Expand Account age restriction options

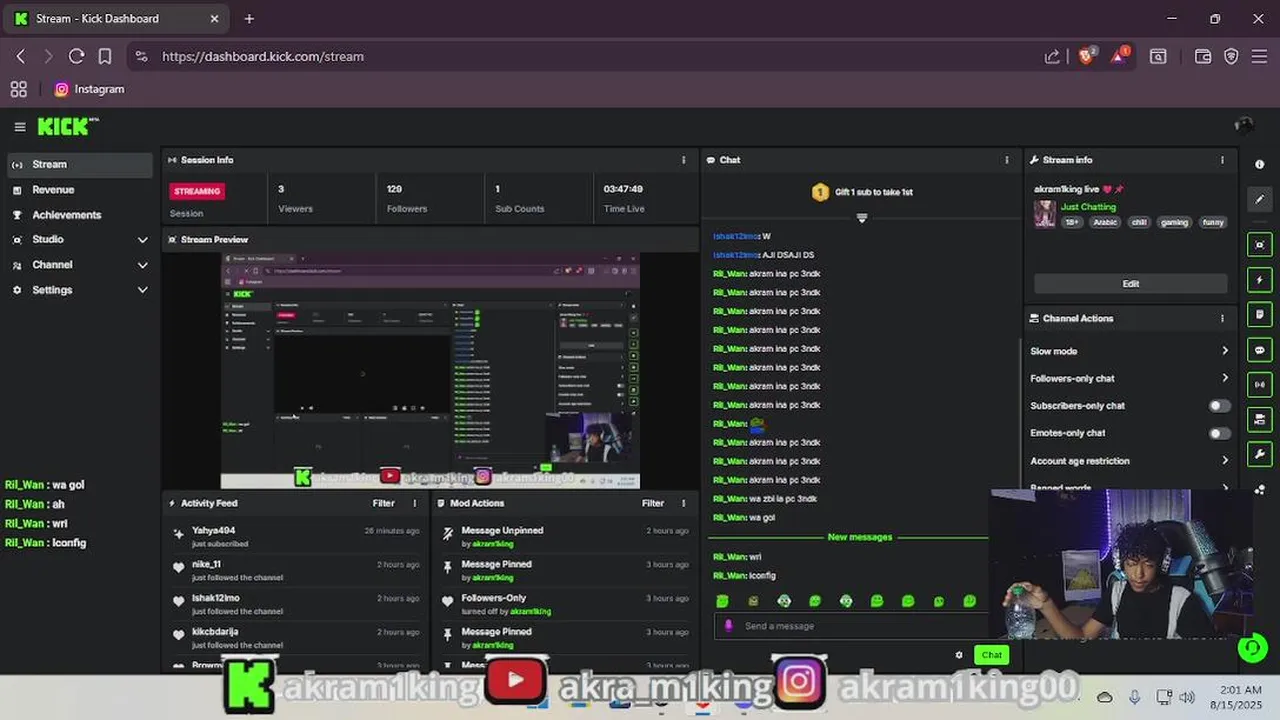(x=1225, y=461)
